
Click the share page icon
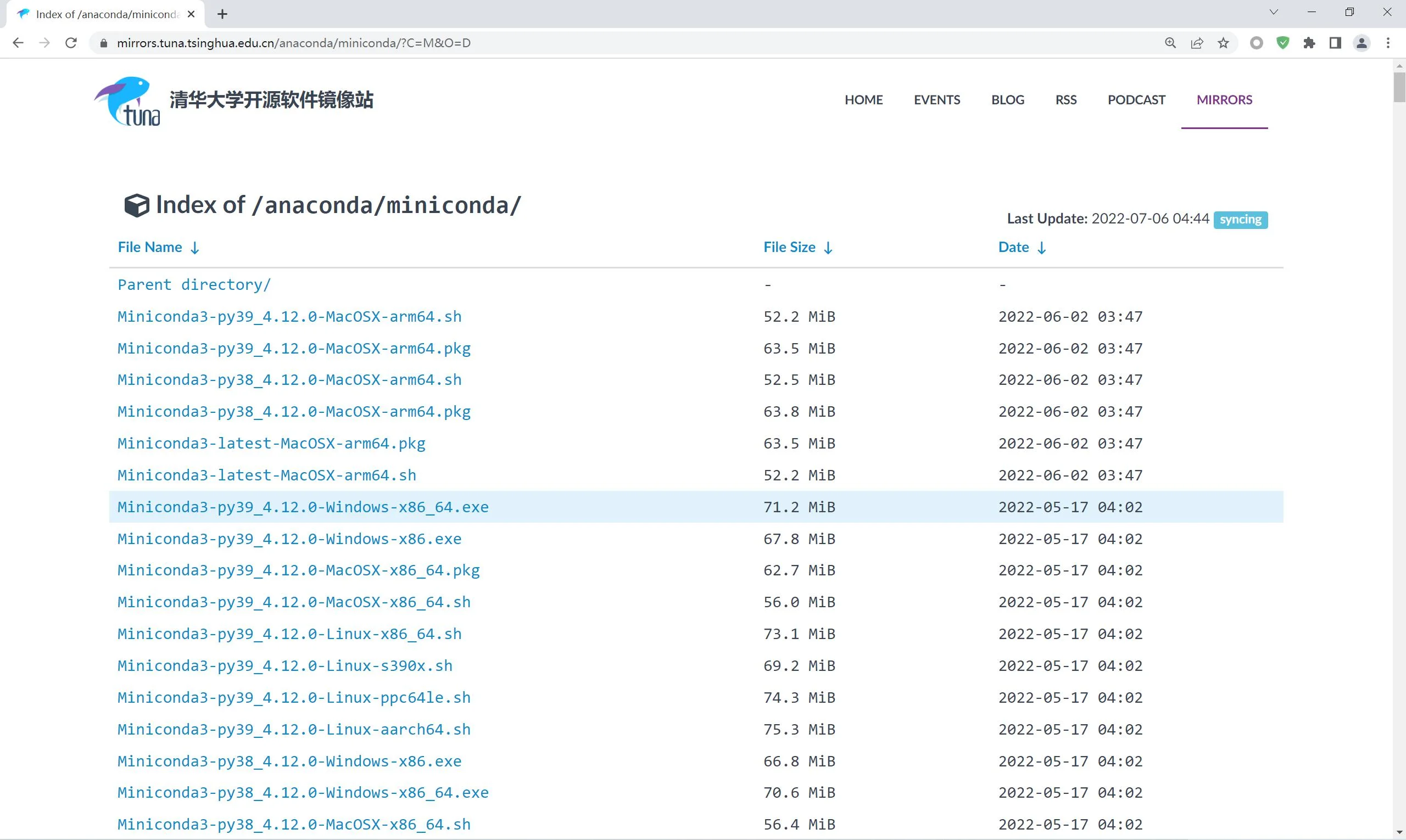(1197, 43)
